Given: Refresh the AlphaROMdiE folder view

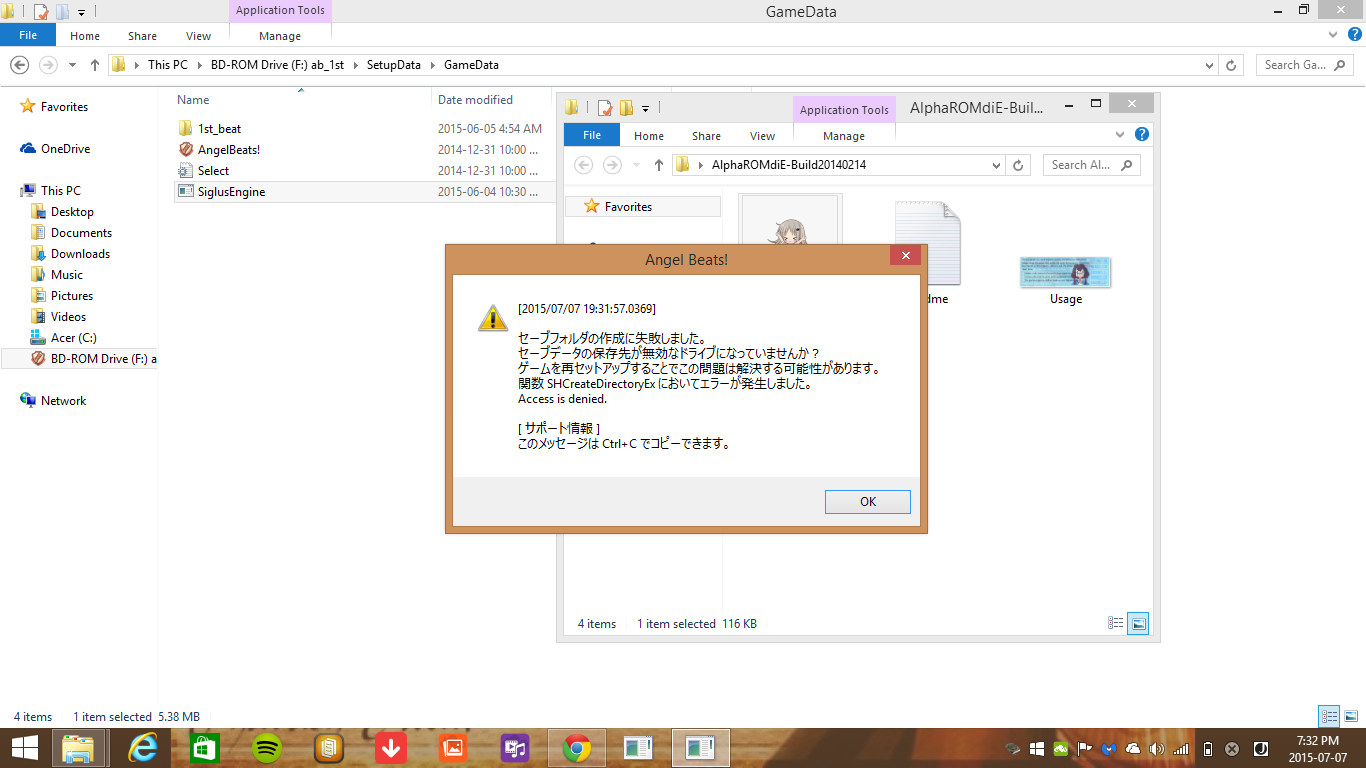Looking at the screenshot, I should point(1019,165).
